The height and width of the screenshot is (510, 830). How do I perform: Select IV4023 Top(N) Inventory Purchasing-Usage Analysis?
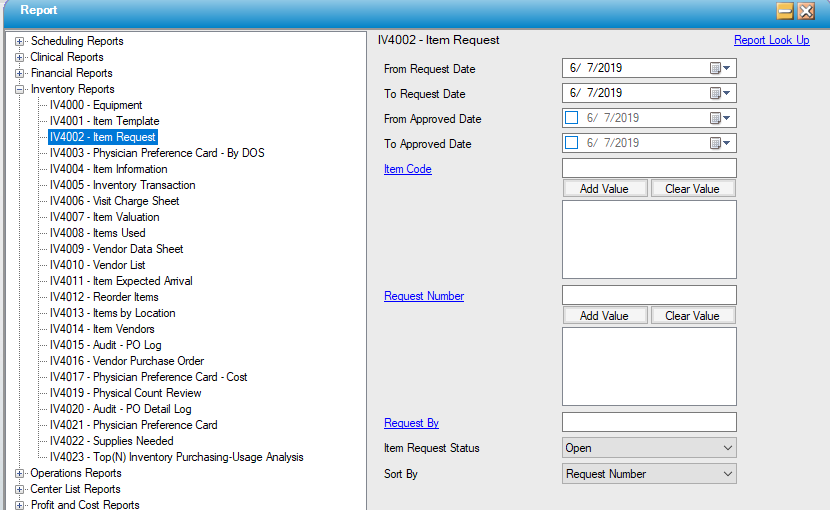click(x=177, y=457)
